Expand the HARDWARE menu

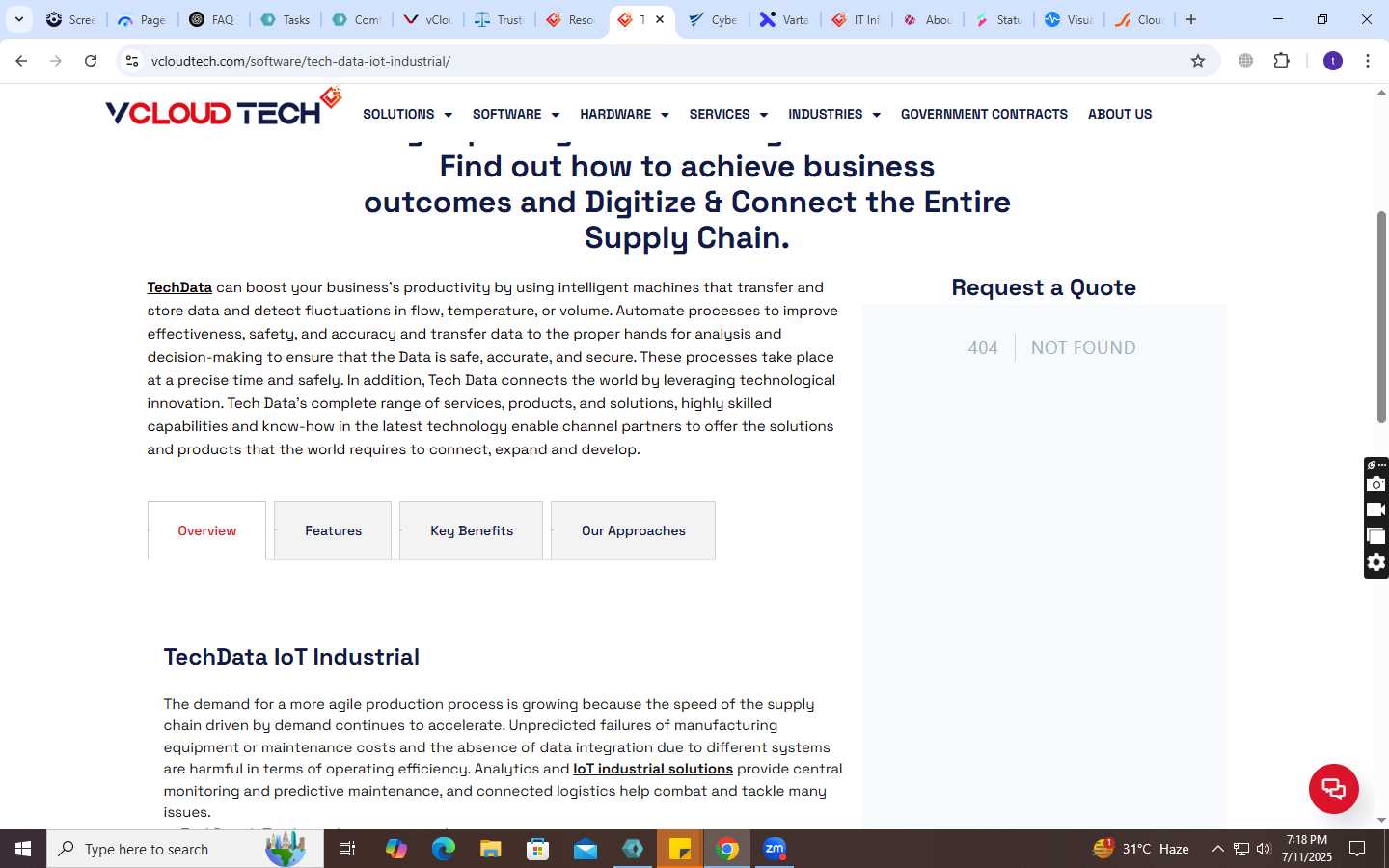(624, 114)
